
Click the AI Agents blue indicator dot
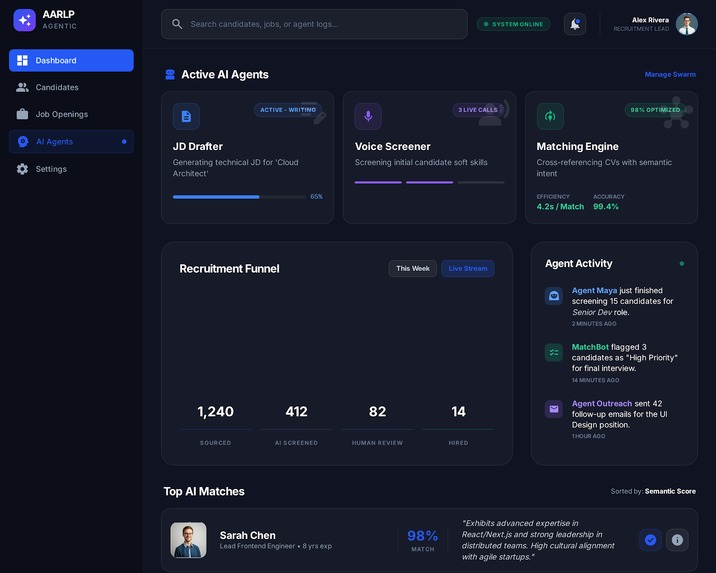click(124, 142)
